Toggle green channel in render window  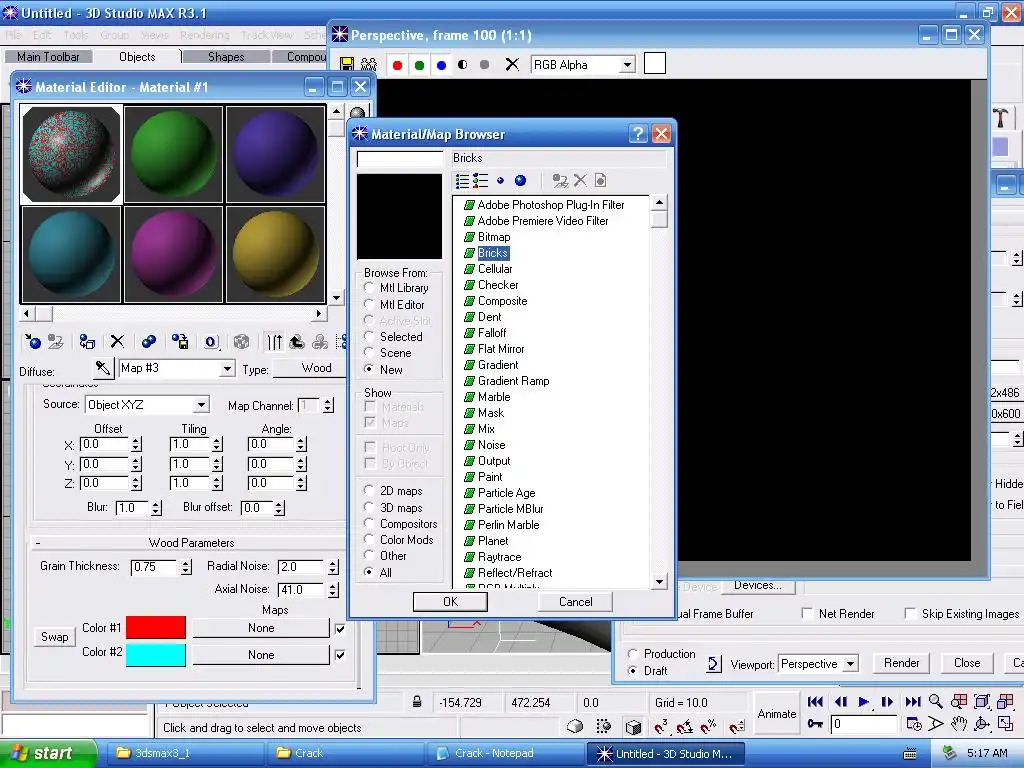click(419, 65)
